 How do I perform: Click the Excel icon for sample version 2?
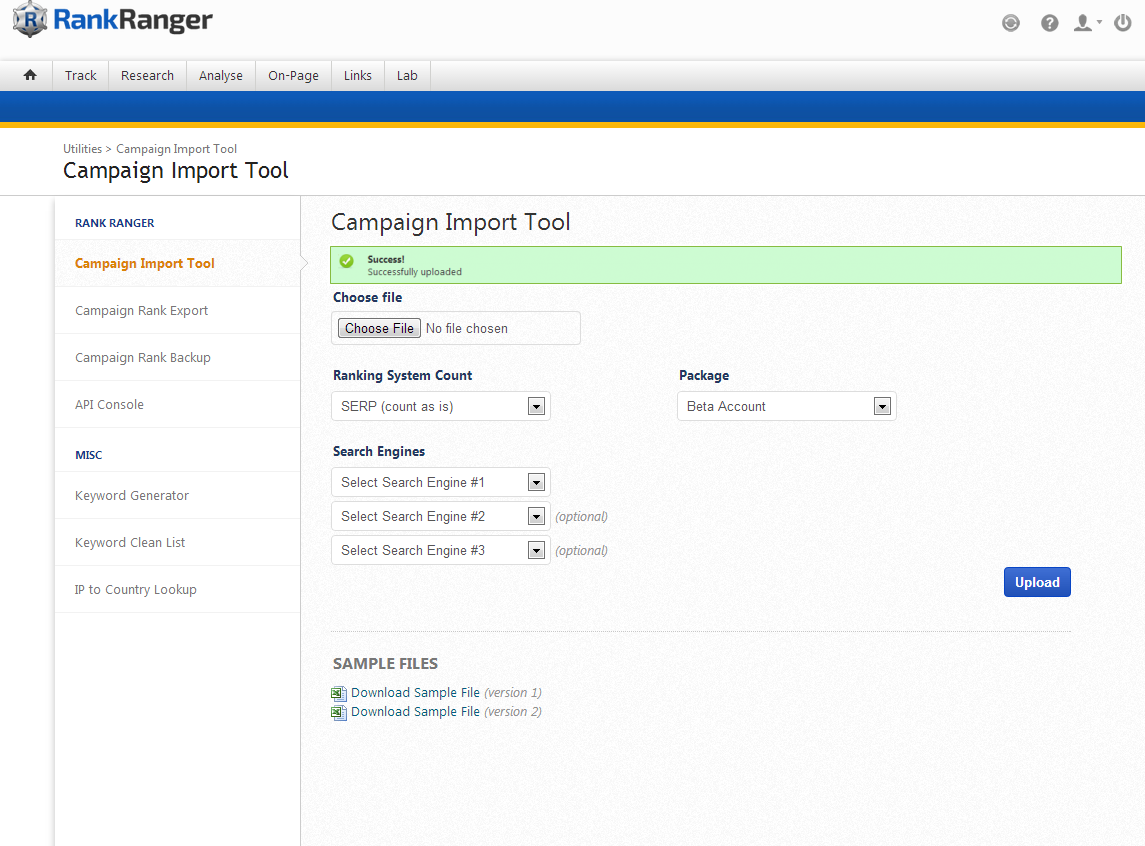coord(339,712)
